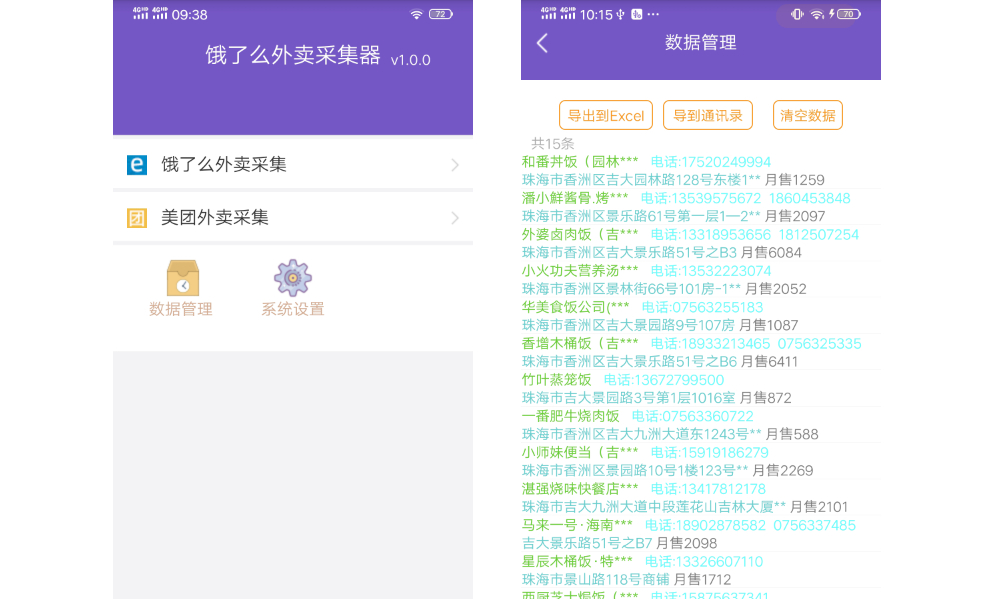The height and width of the screenshot is (599, 992).
Task: Tap second phone number 0756325335
Action: [819, 343]
